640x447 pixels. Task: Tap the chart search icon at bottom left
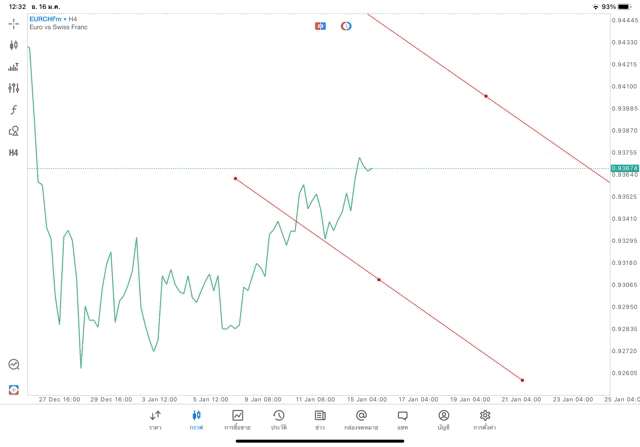14,365
